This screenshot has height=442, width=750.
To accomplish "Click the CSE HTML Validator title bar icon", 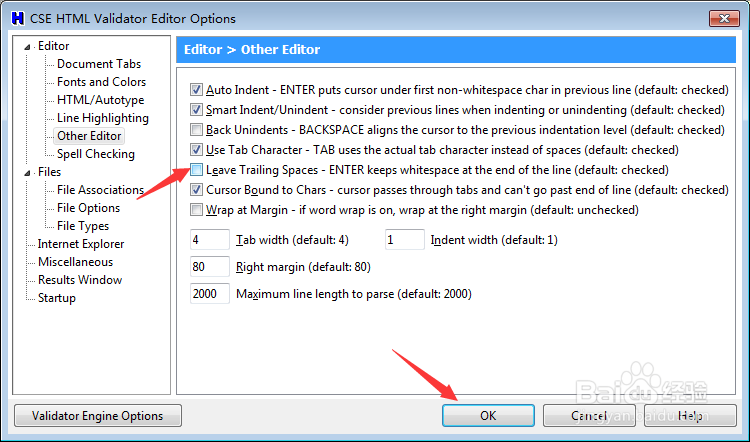I will point(18,19).
